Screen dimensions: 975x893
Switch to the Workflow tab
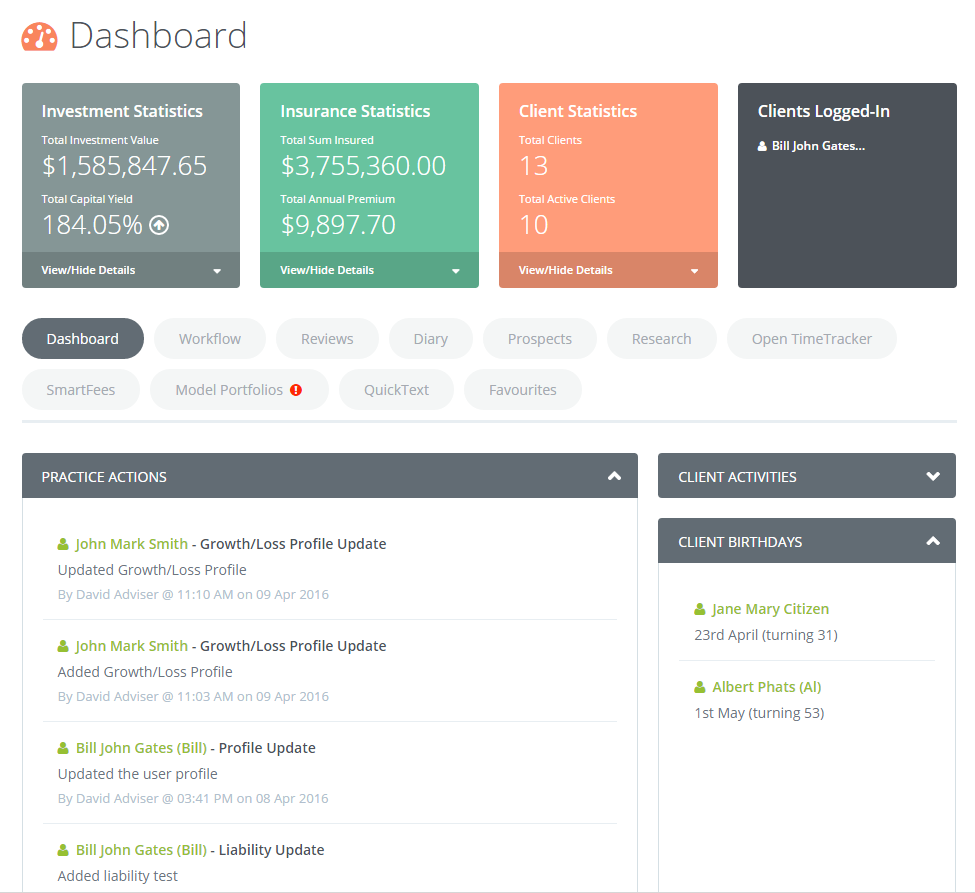(x=210, y=339)
